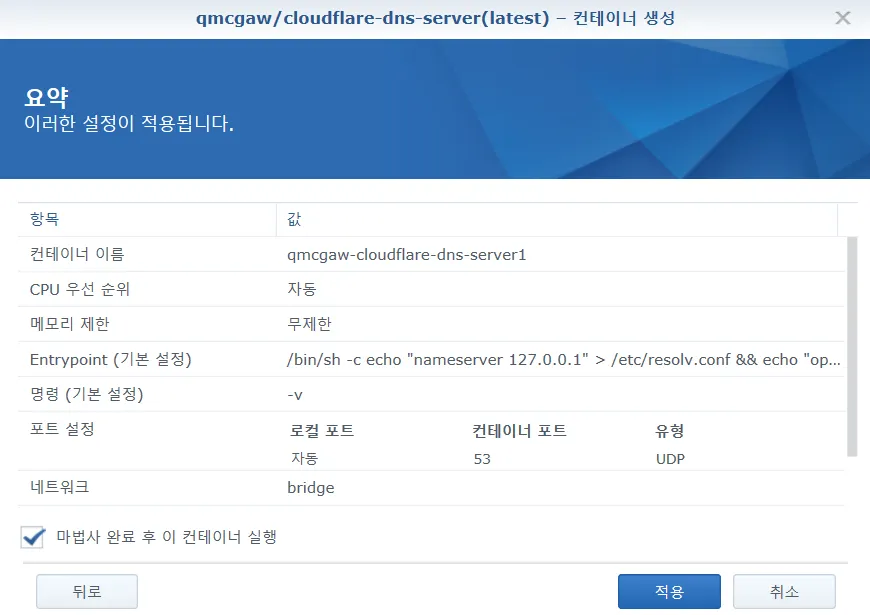Click the 로컬 포트 sub-header
The height and width of the screenshot is (615, 870).
(322, 431)
